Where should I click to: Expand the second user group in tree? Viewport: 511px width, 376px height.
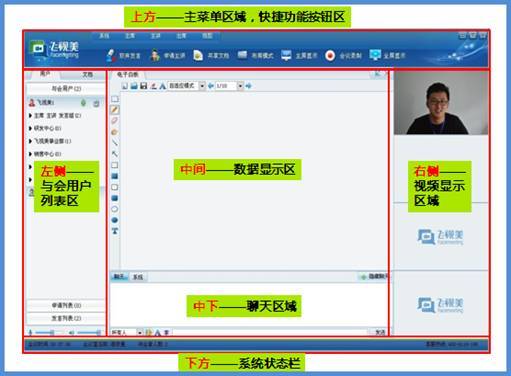(30, 128)
